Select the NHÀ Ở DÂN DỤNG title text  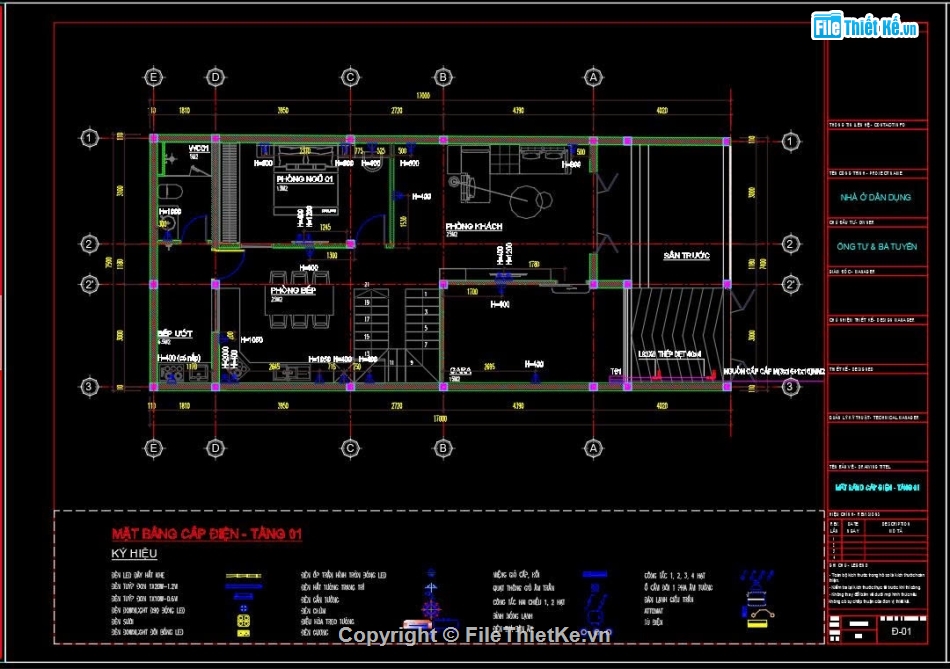(874, 198)
